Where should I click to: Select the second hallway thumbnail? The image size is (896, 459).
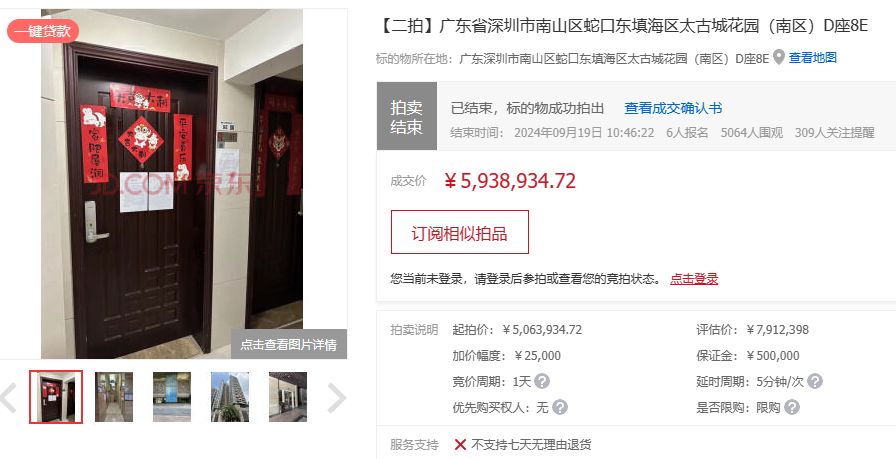click(114, 397)
